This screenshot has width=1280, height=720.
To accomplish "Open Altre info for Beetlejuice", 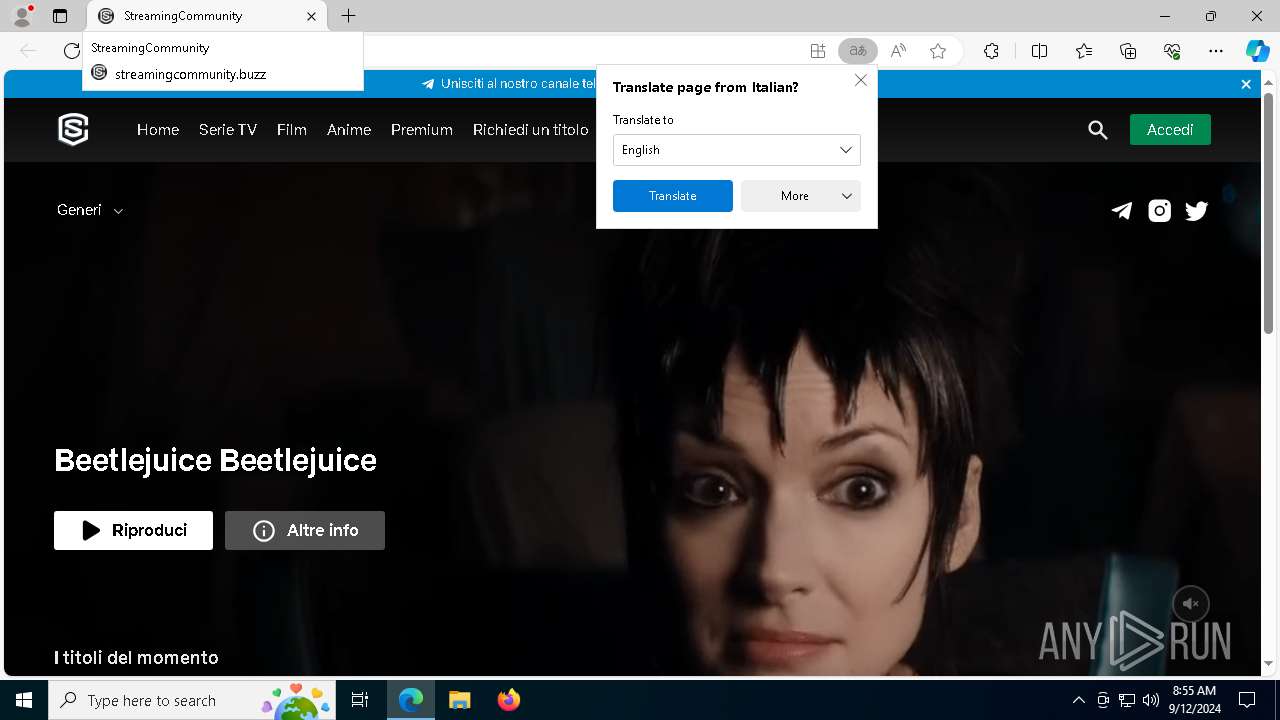I will [x=305, y=530].
